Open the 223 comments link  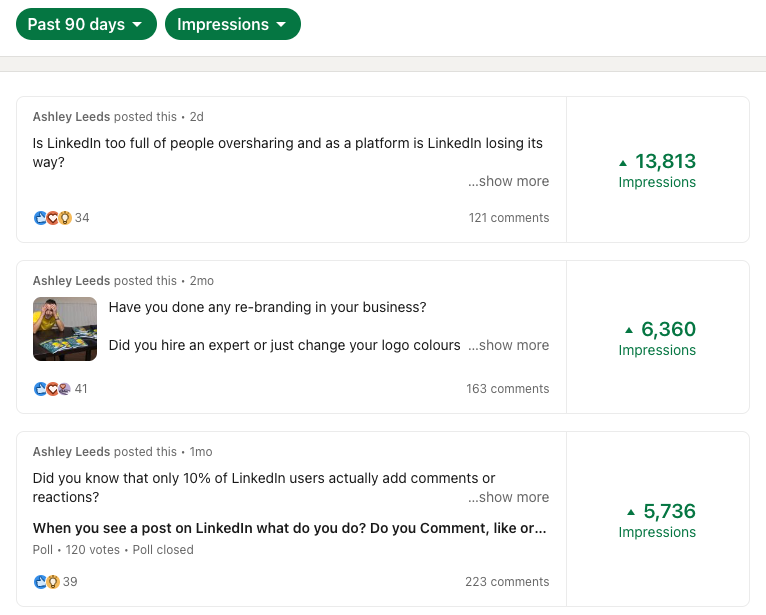click(x=507, y=582)
